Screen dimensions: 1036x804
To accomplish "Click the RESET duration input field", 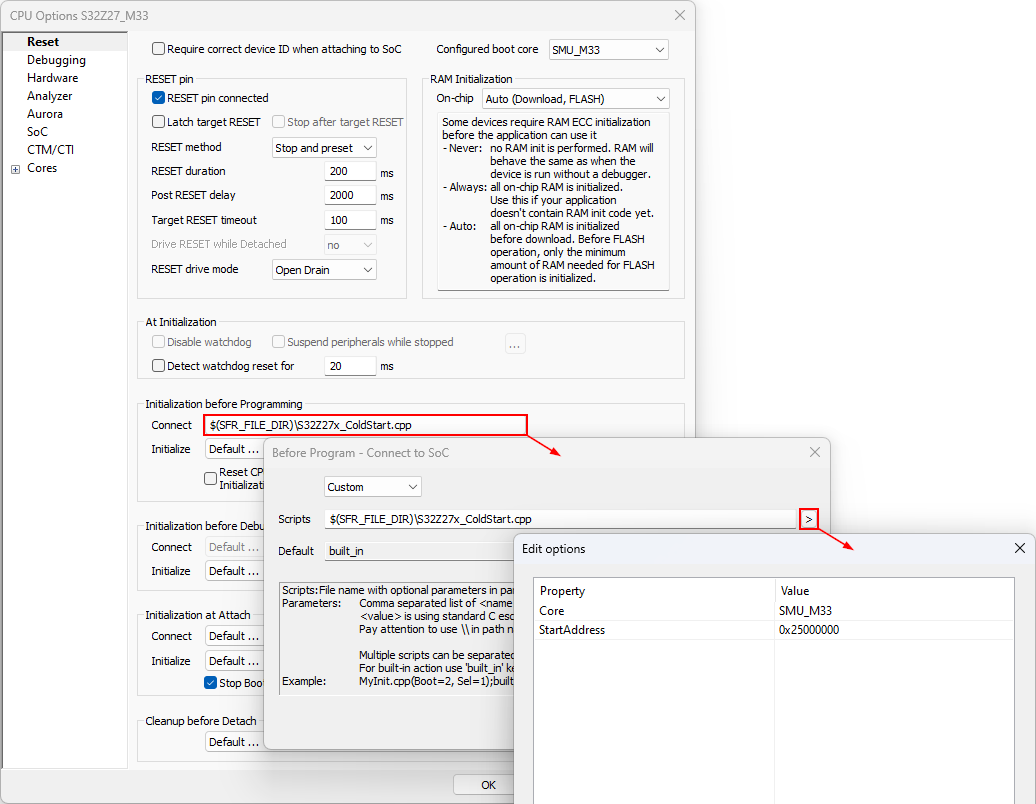I will pos(350,172).
